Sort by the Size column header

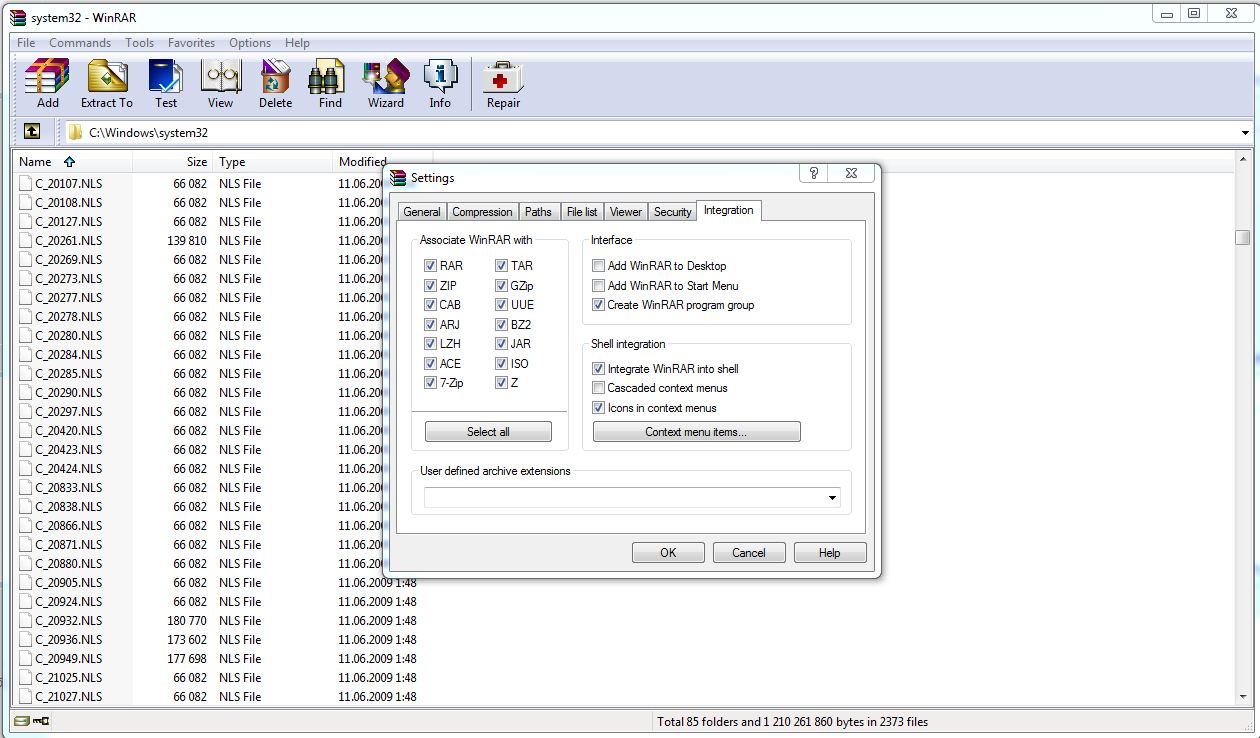172,161
